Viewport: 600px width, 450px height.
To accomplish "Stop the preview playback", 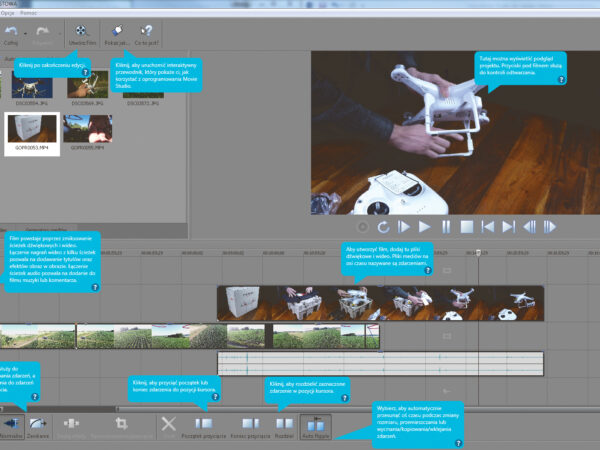I will click(467, 227).
